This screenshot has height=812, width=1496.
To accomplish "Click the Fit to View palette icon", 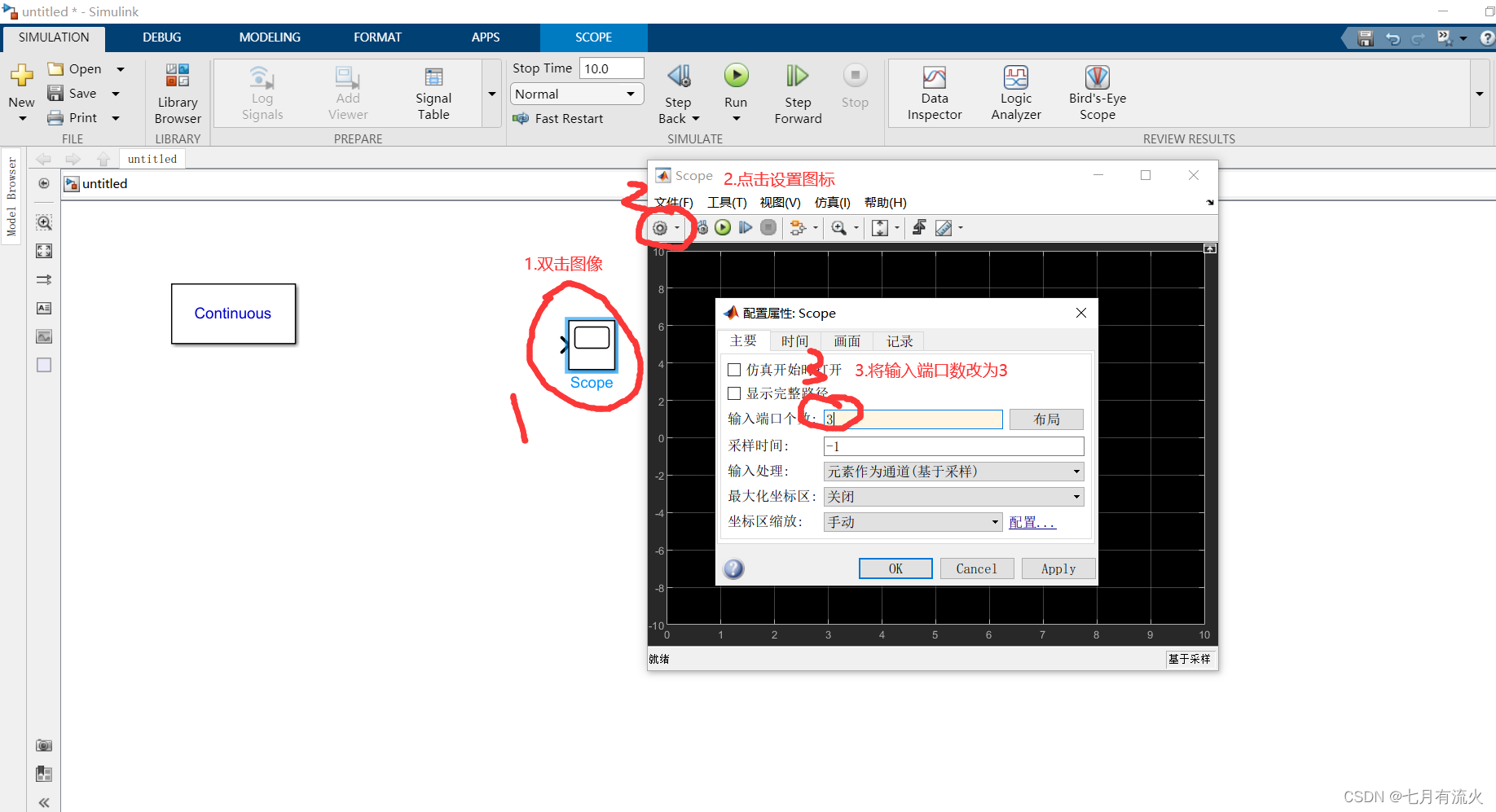I will click(44, 251).
